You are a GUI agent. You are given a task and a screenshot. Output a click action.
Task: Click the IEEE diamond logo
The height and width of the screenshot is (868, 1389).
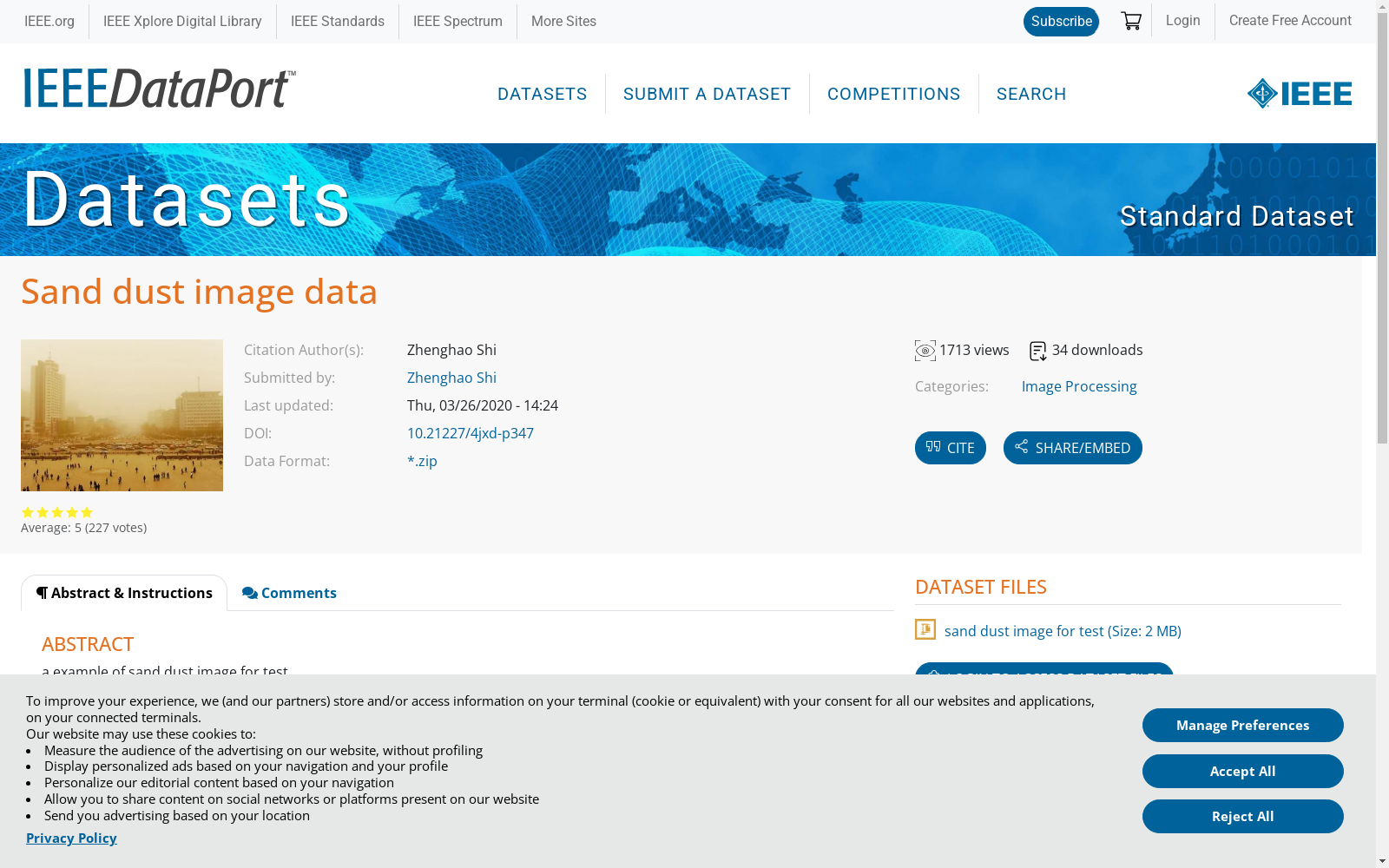tap(1300, 94)
